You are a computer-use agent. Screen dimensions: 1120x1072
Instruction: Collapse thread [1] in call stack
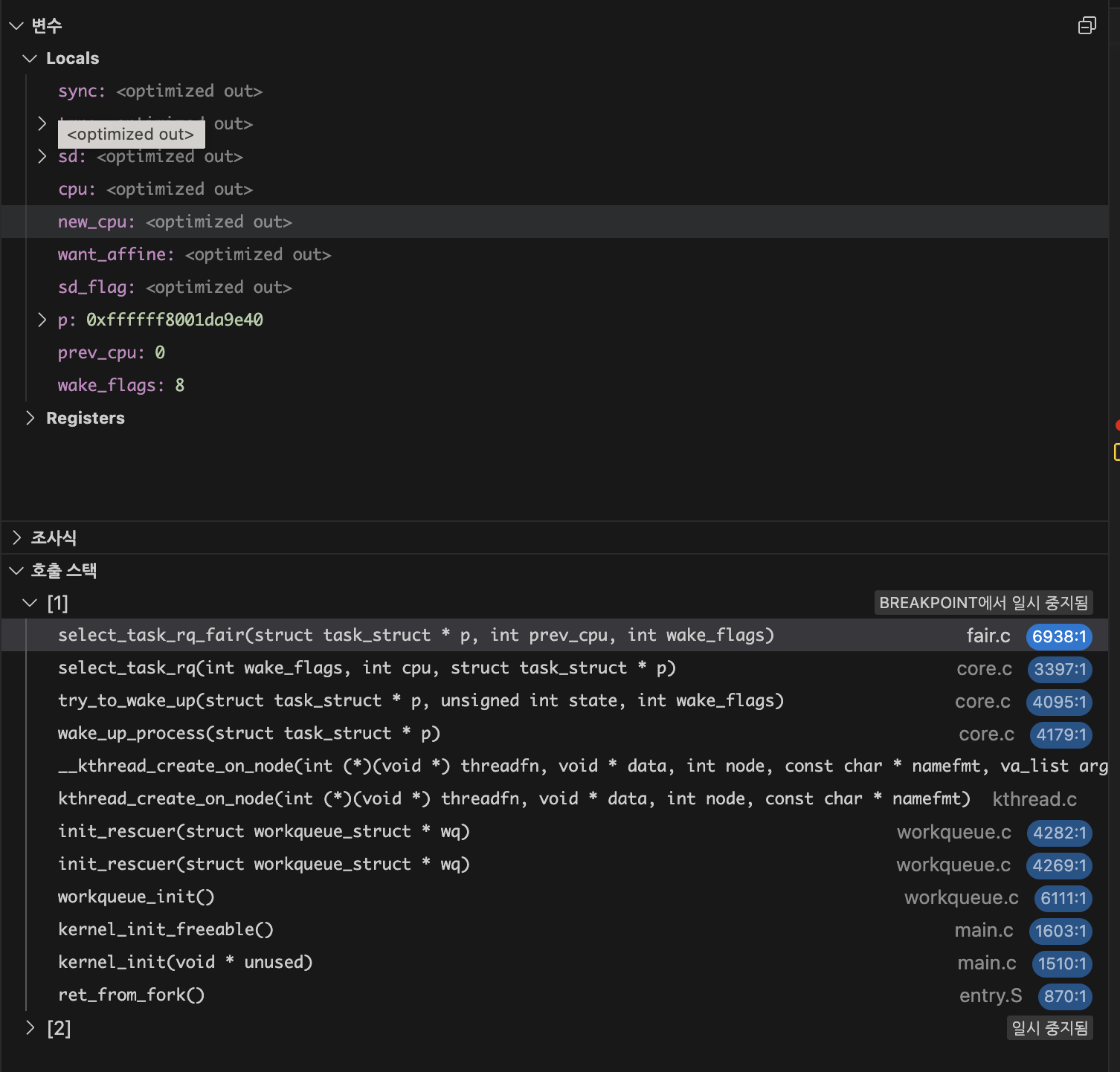click(30, 603)
